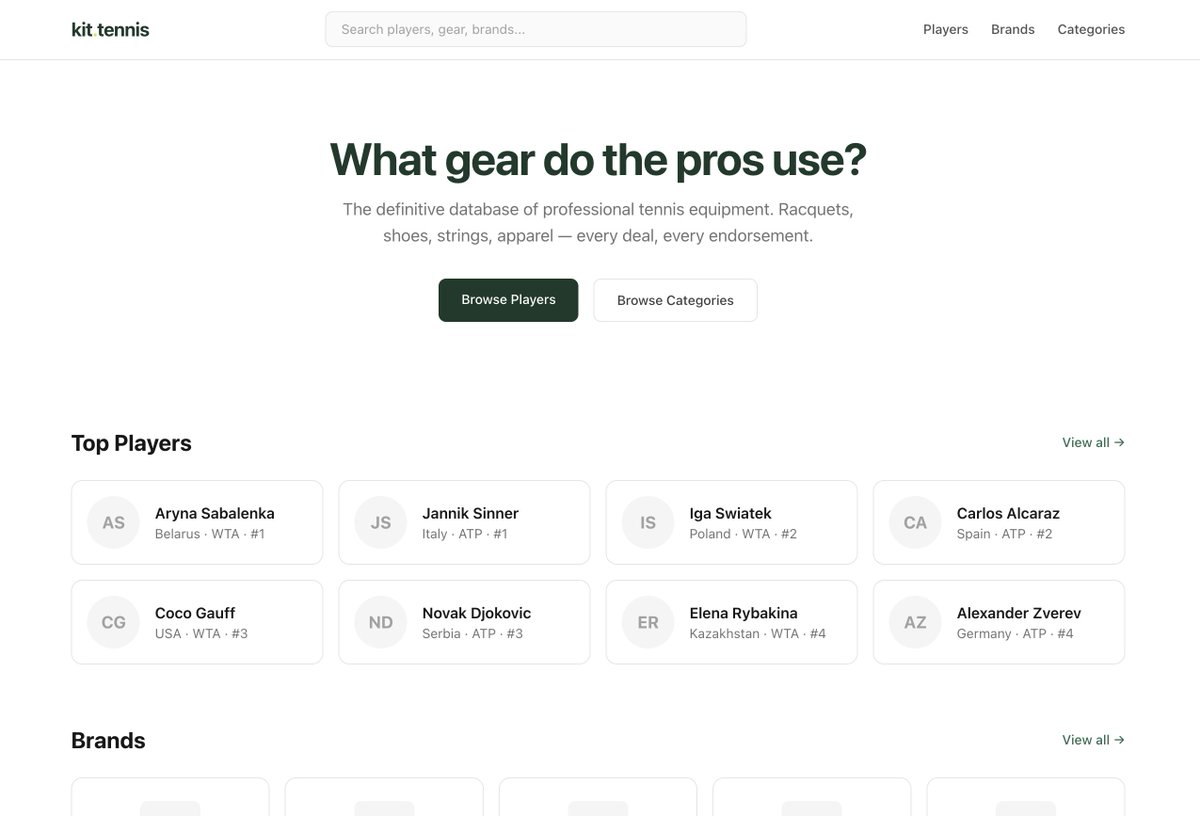Click the ER avatar icon
This screenshot has width=1200, height=816.
pyautogui.click(x=648, y=622)
